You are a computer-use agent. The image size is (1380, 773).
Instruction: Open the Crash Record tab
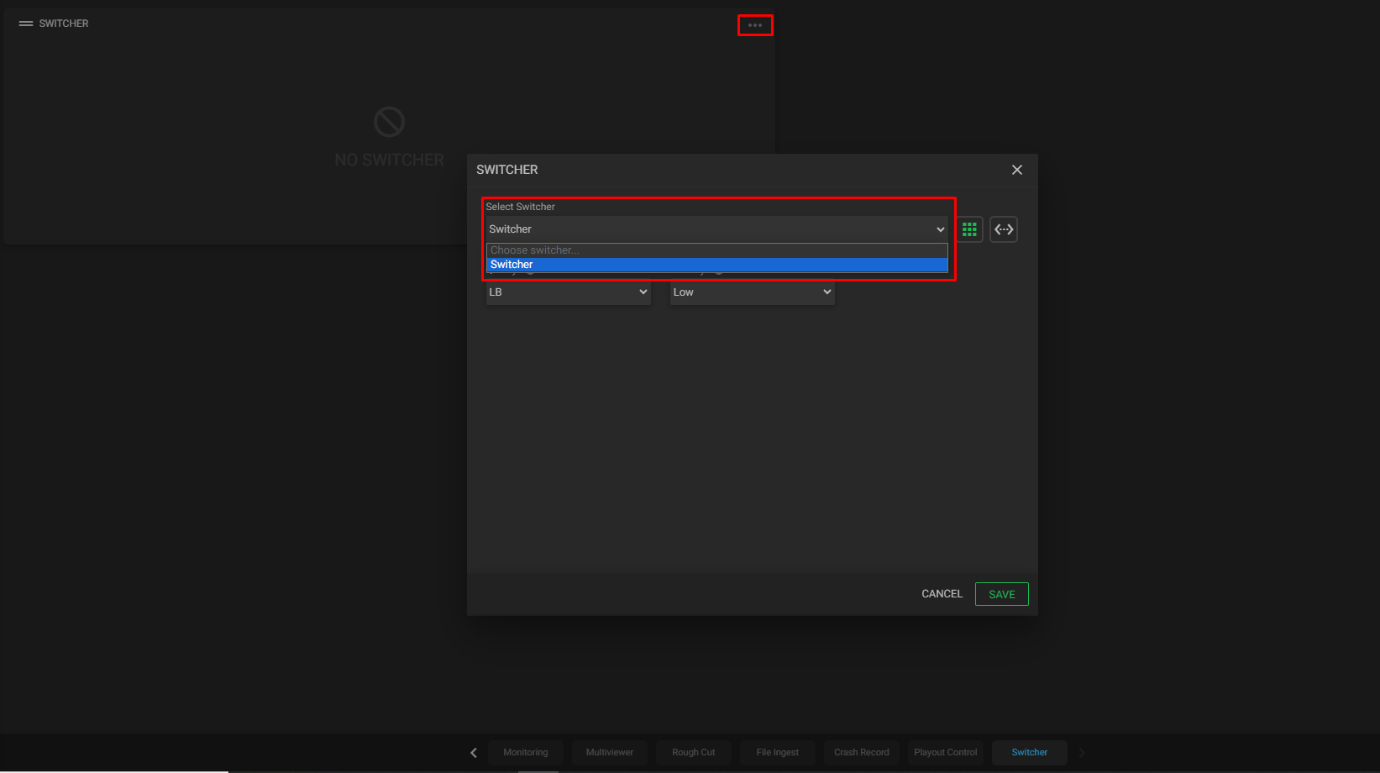(862, 752)
